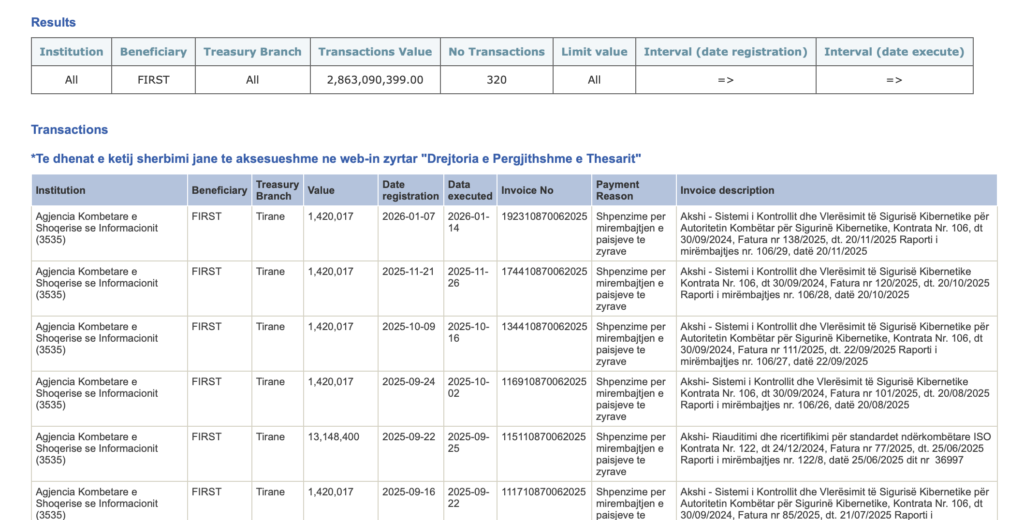This screenshot has width=1024, height=520.
Task: Select the 320 transactions count cell
Action: (x=497, y=80)
